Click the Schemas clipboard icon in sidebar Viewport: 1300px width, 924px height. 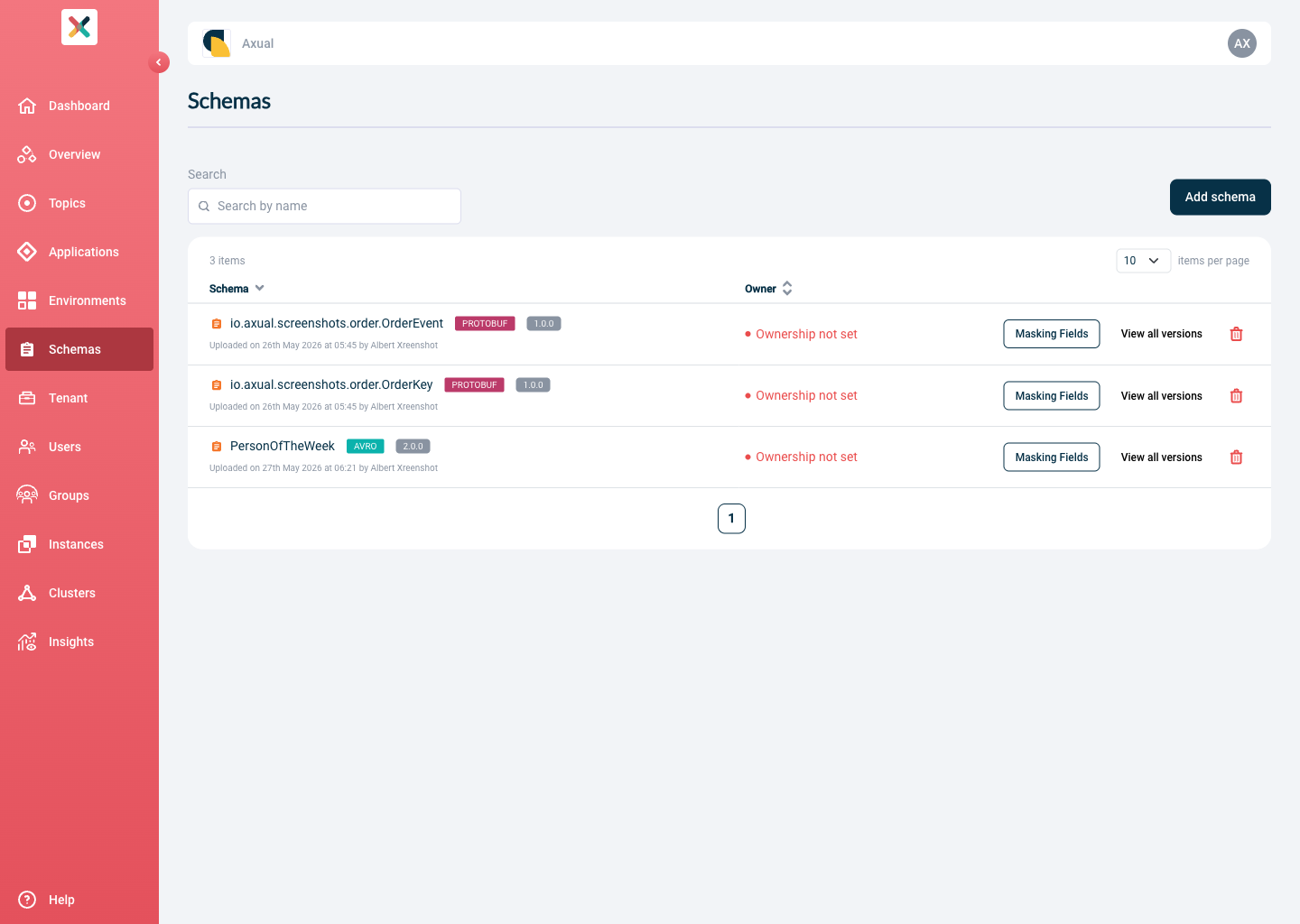point(27,349)
